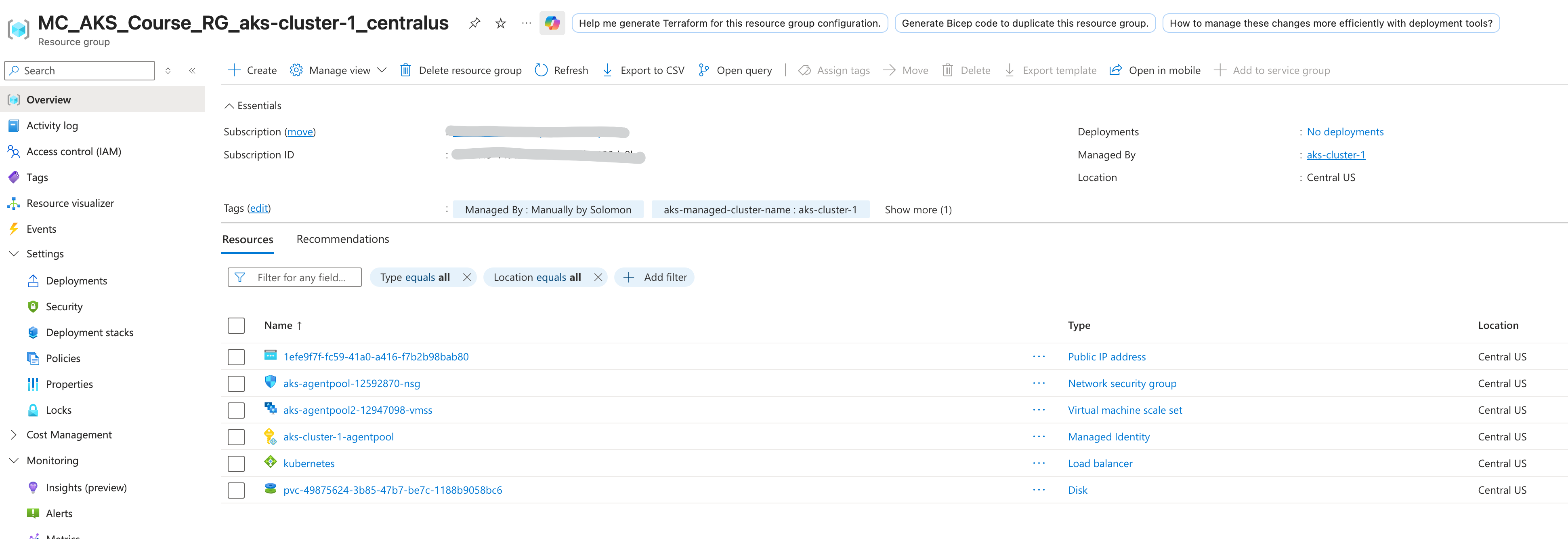Screen dimensions: 1568x539
Task: Select Overview in the sidebar
Action: pyautogui.click(x=102, y=99)
